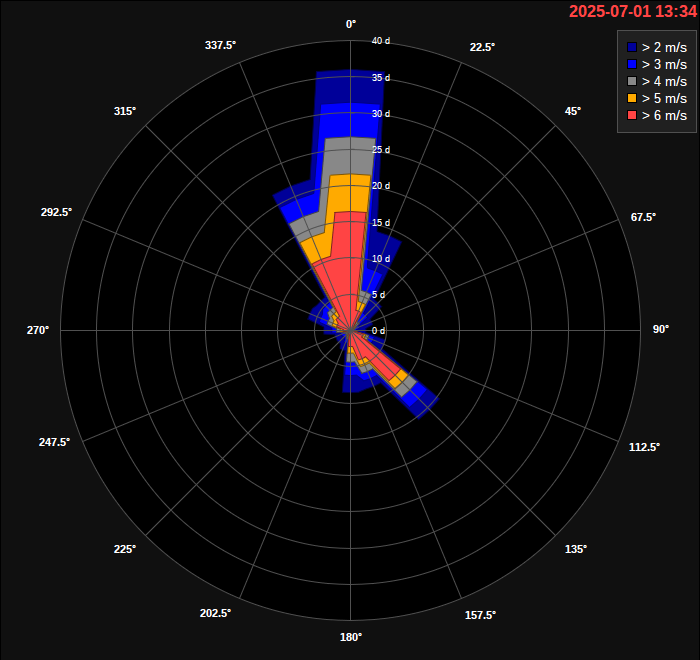Click the 337.5° direction label
Image resolution: width=700 pixels, height=660 pixels.
tap(221, 45)
